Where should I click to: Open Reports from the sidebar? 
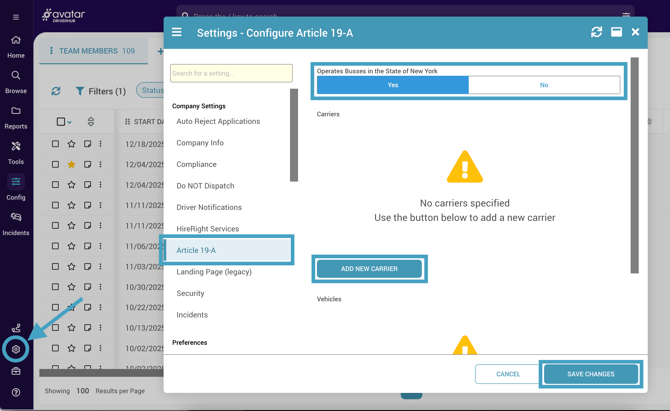pyautogui.click(x=16, y=117)
